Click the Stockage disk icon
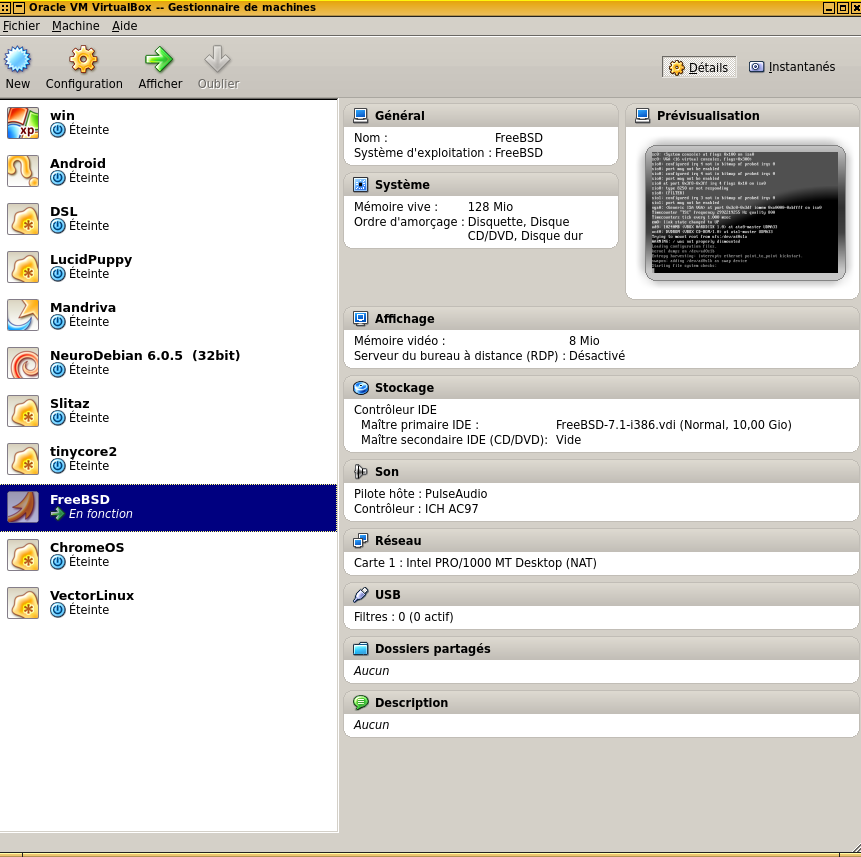Viewport: 861px width, 857px height. tap(361, 388)
